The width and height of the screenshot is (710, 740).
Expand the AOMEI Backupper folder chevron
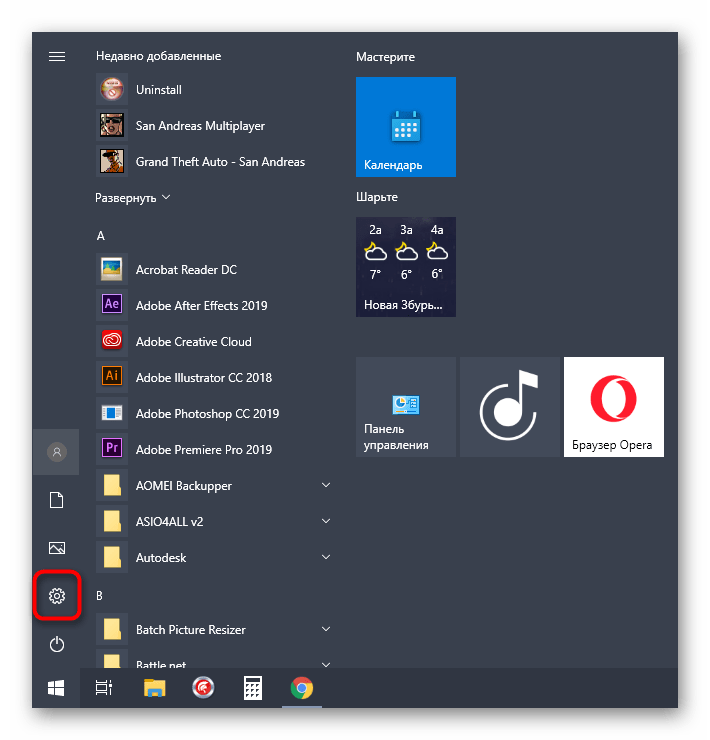coord(326,485)
